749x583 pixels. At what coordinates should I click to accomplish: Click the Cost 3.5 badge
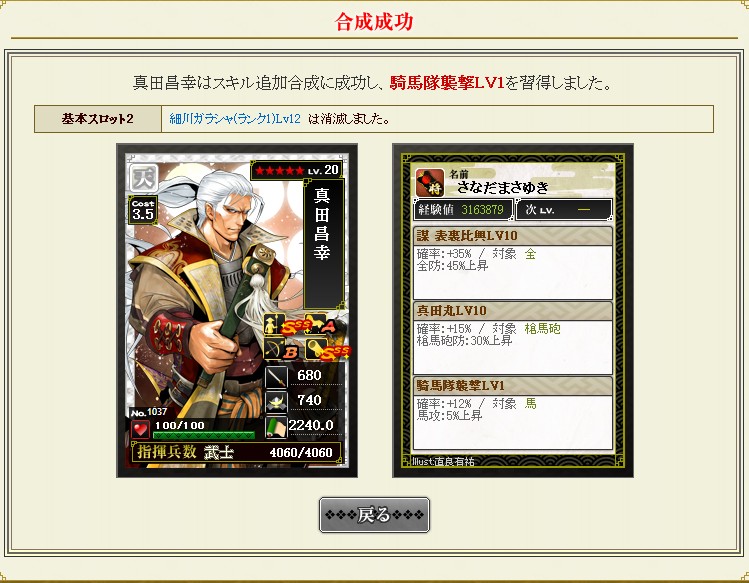[x=143, y=210]
